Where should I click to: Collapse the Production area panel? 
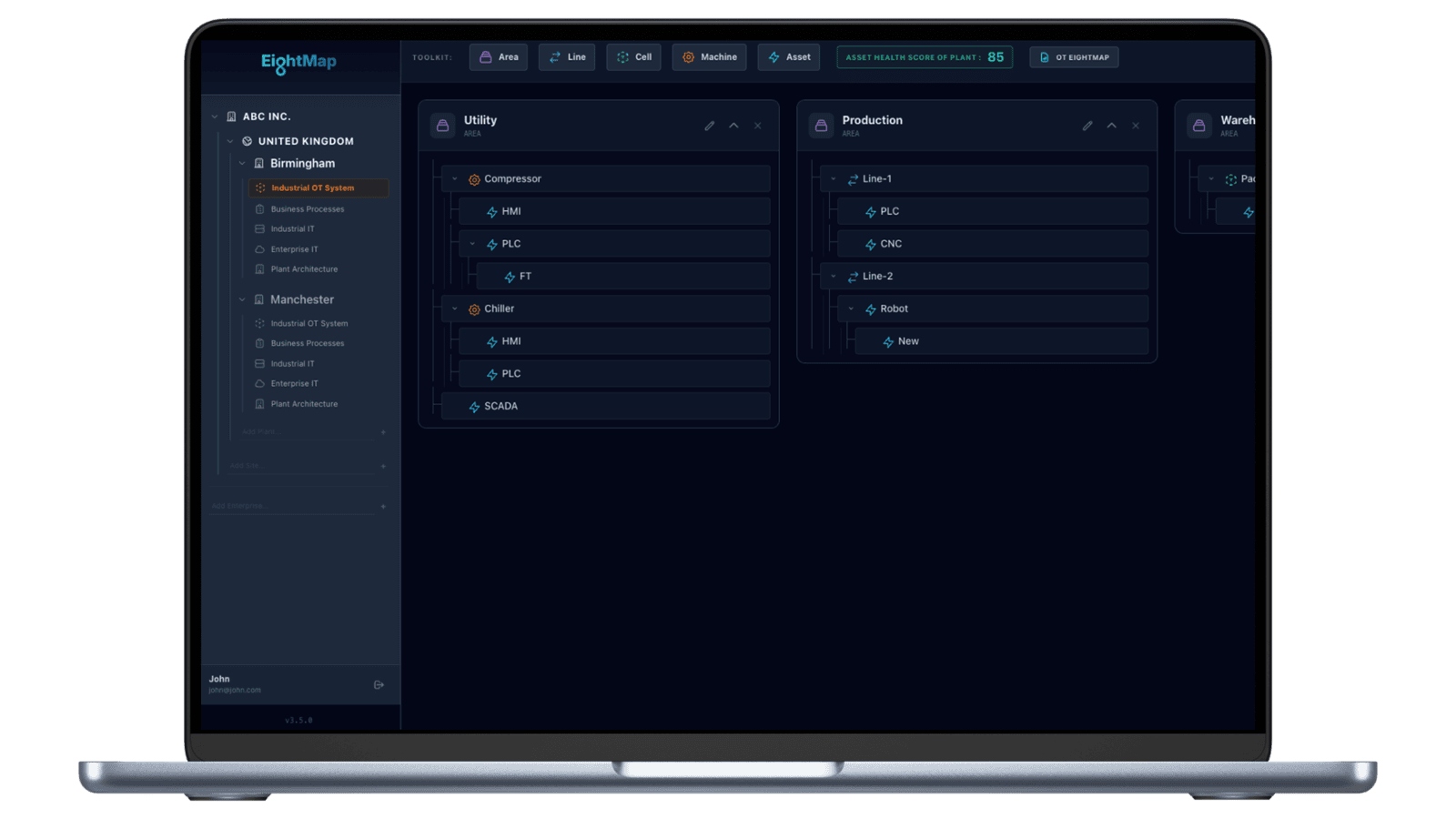(x=1111, y=126)
